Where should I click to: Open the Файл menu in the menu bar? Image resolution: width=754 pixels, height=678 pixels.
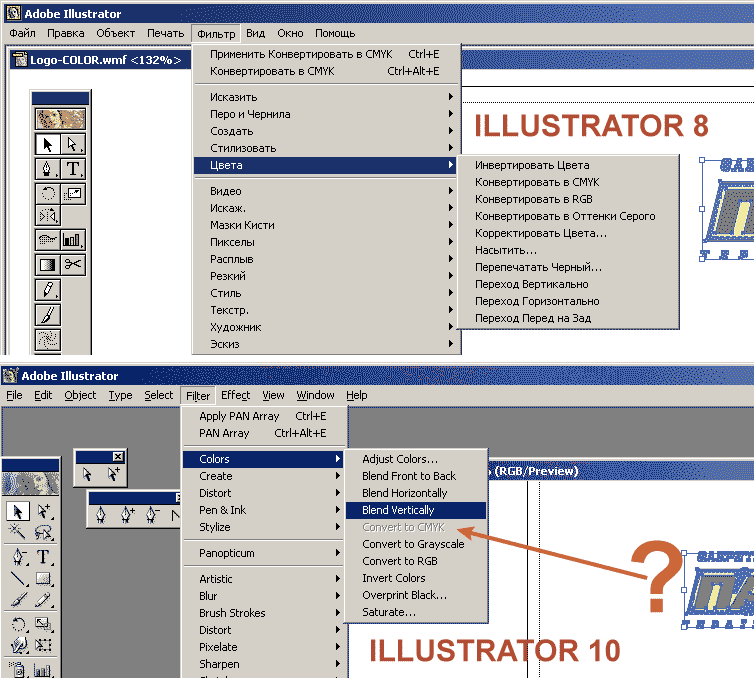coord(23,33)
